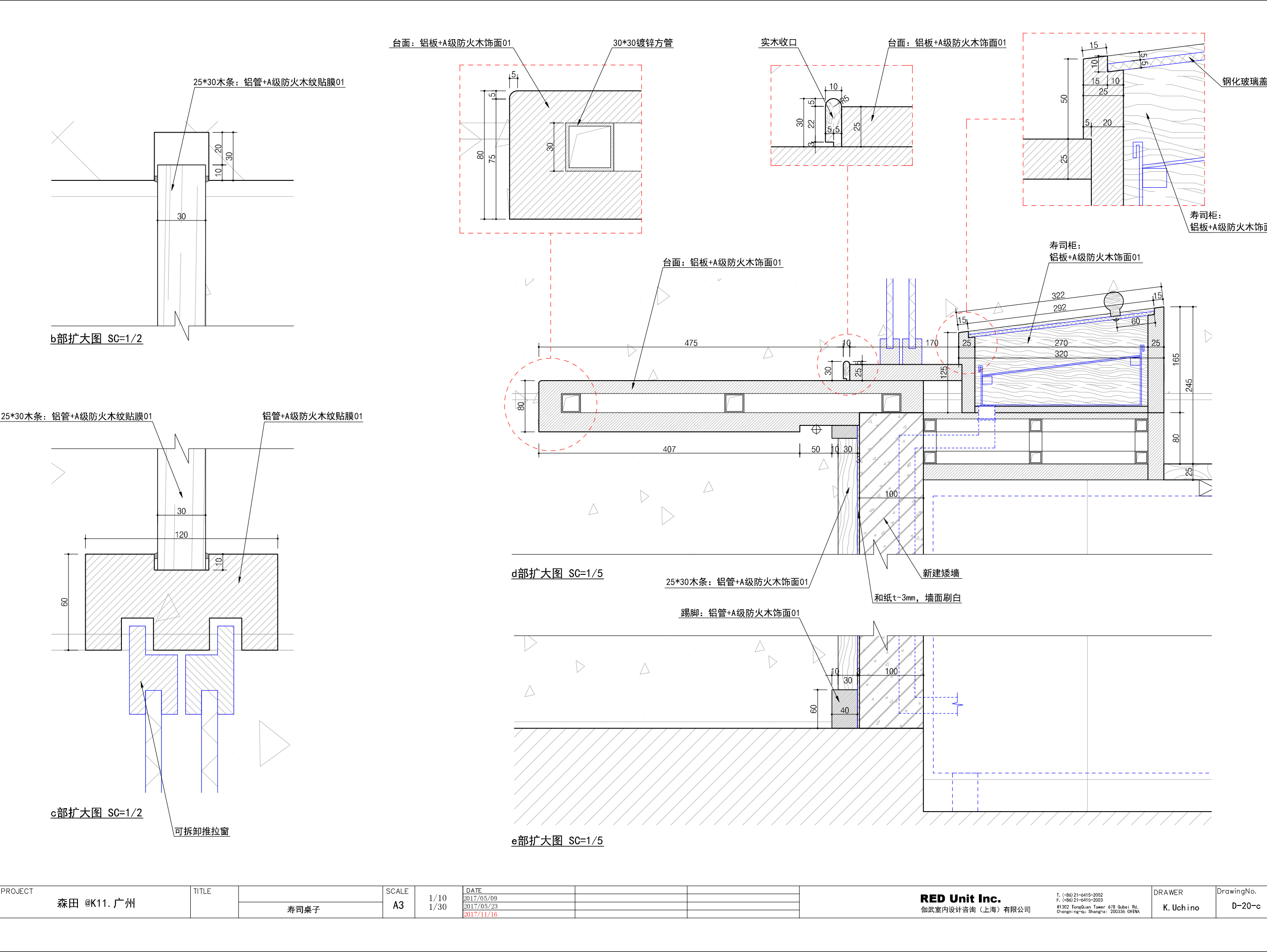Click the 245 vertical dimension
The height and width of the screenshot is (952, 1267).
(1189, 385)
